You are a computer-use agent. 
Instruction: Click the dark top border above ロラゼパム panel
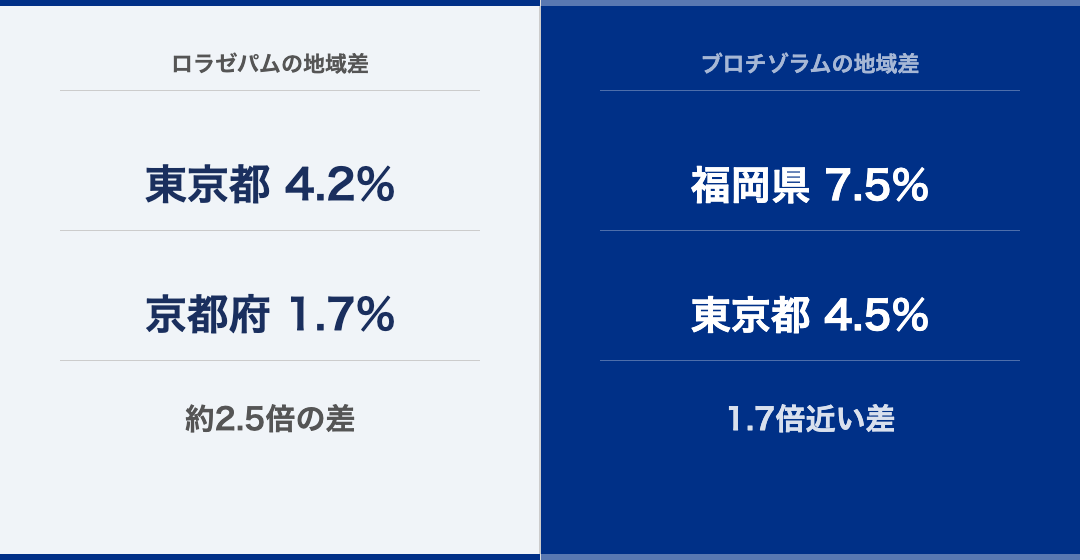270,3
